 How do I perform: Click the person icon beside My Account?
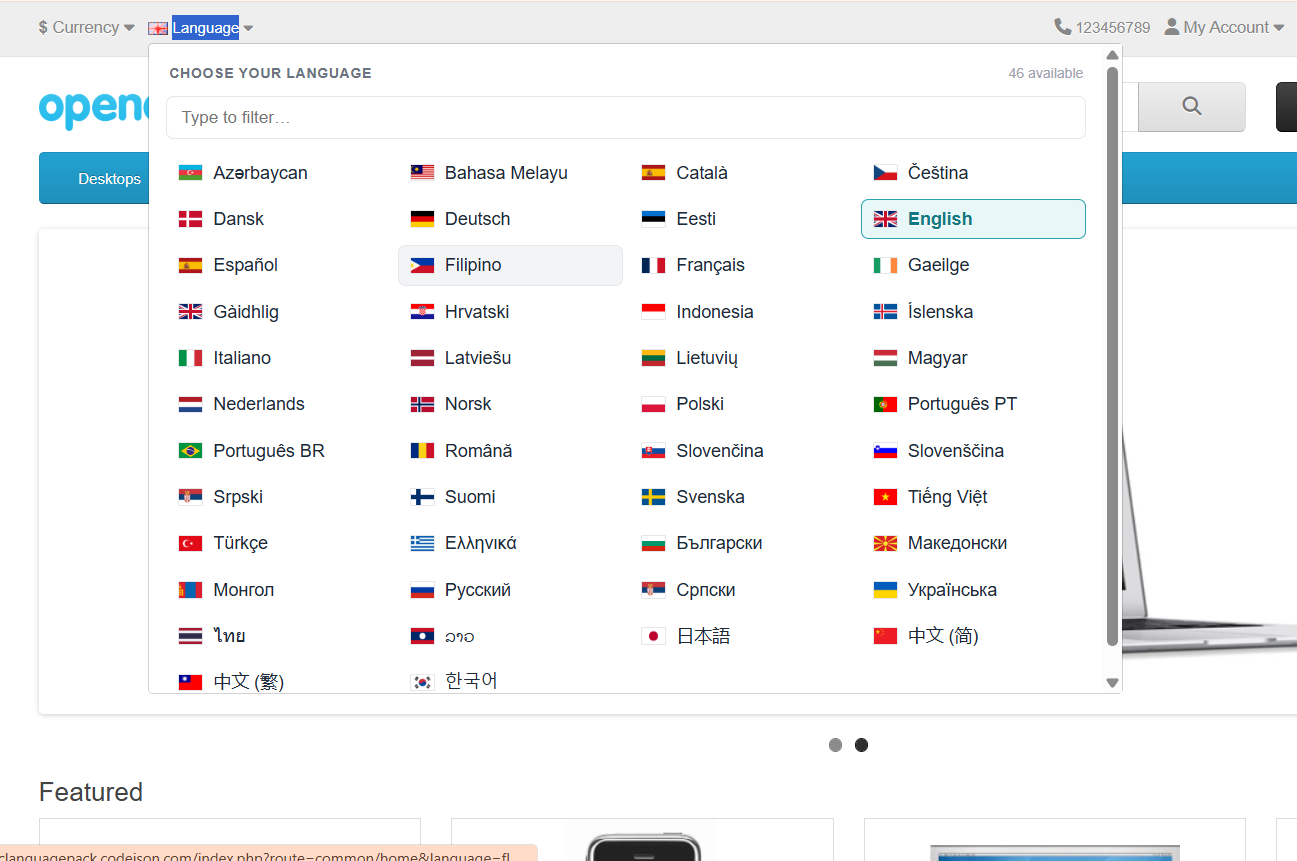click(x=1171, y=26)
